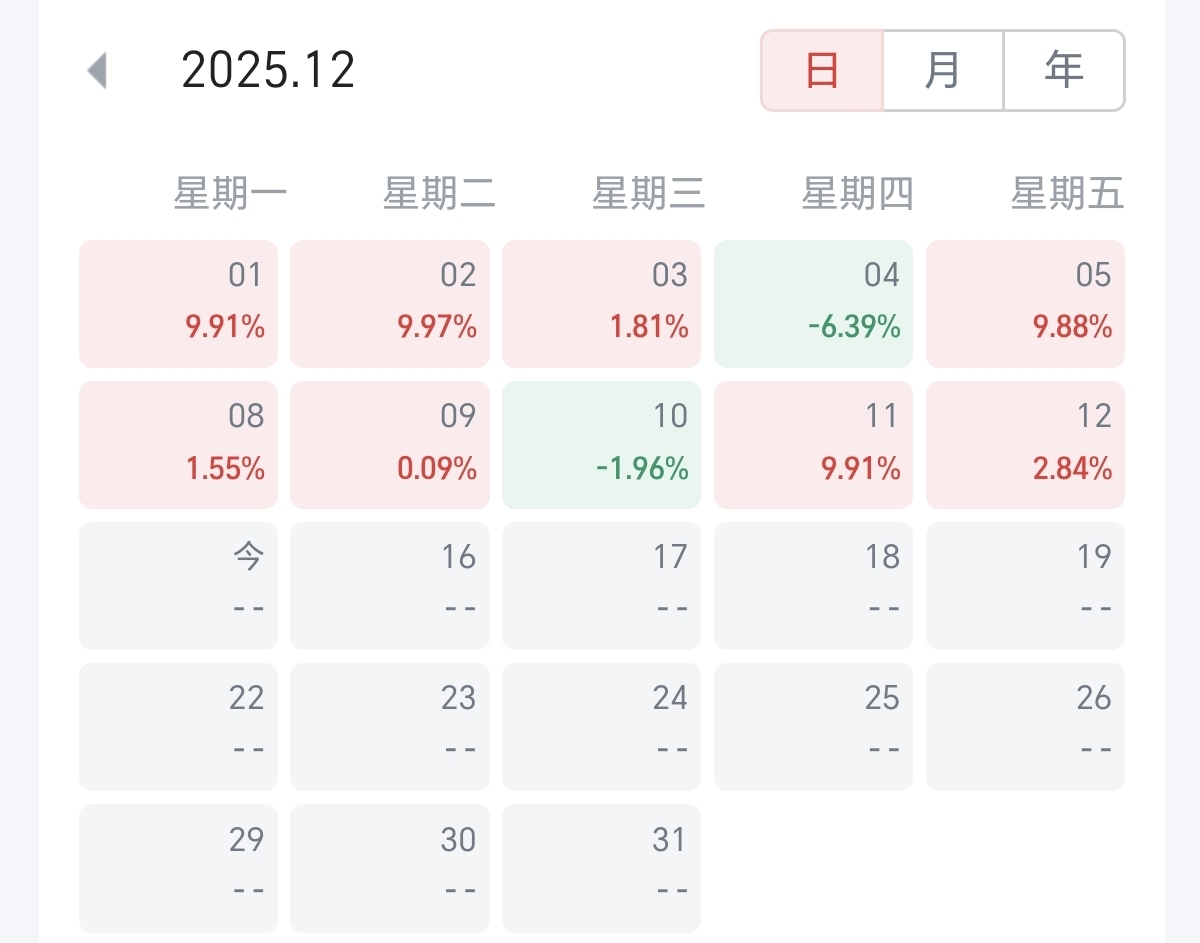Tap the day 31 calendar cell

pos(601,868)
